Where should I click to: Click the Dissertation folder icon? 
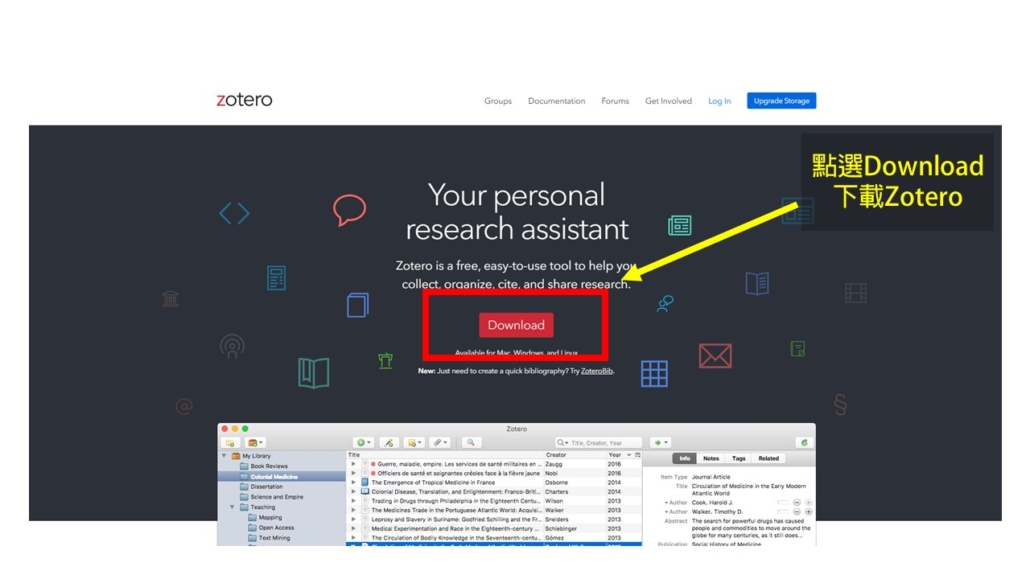tap(244, 487)
